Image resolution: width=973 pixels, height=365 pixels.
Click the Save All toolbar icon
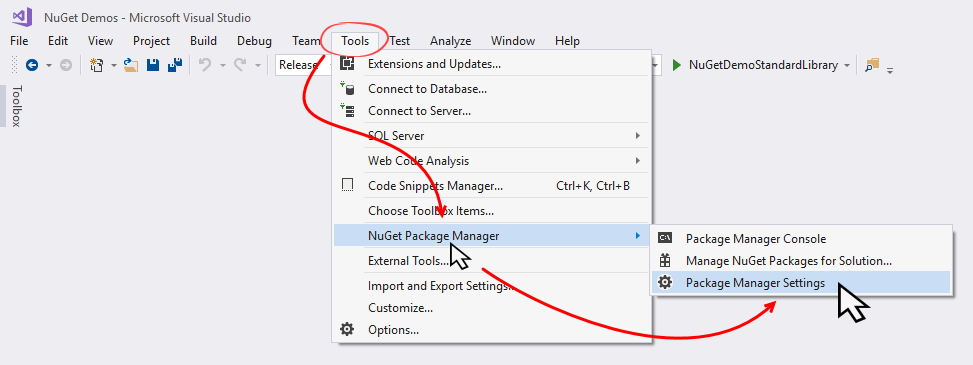[x=175, y=65]
